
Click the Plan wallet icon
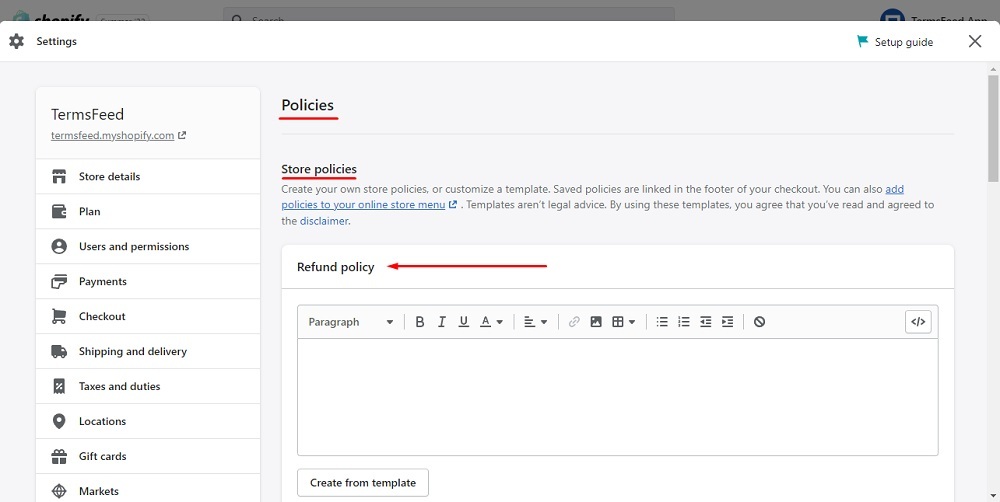point(59,212)
